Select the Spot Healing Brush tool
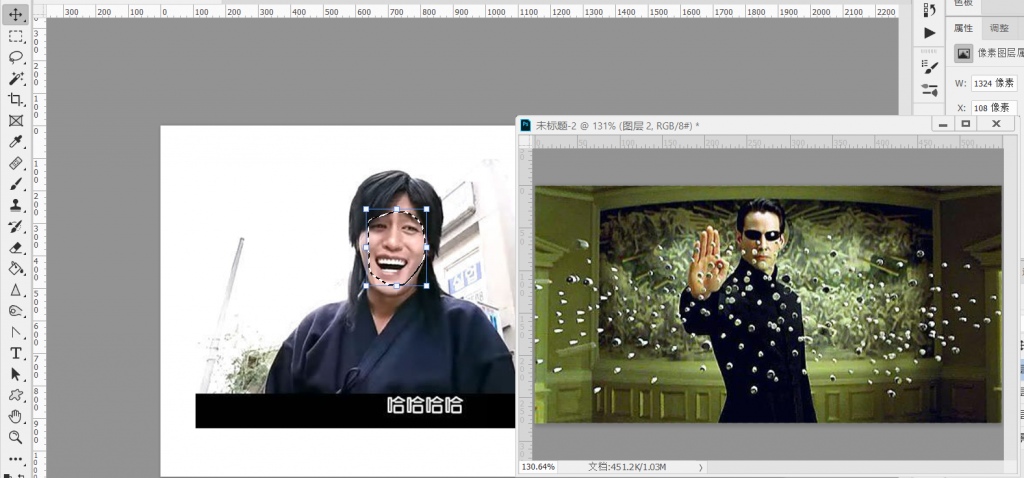The image size is (1024, 478). (16, 163)
